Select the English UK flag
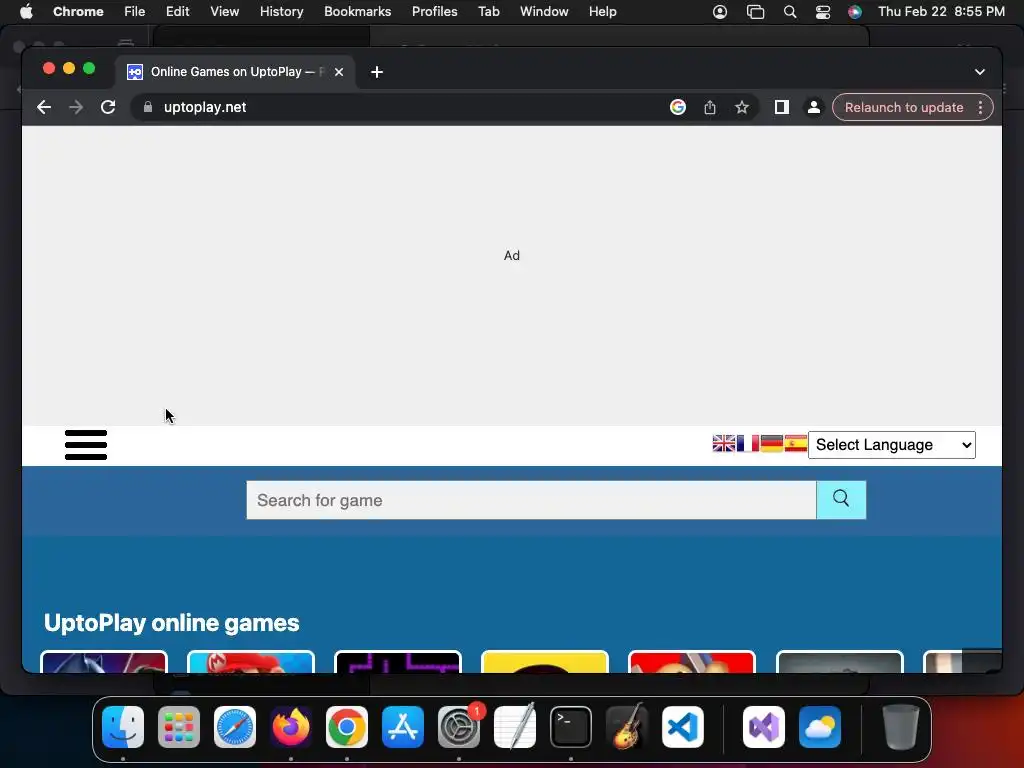Screen dimensions: 1024x768 pyautogui.click(x=724, y=444)
